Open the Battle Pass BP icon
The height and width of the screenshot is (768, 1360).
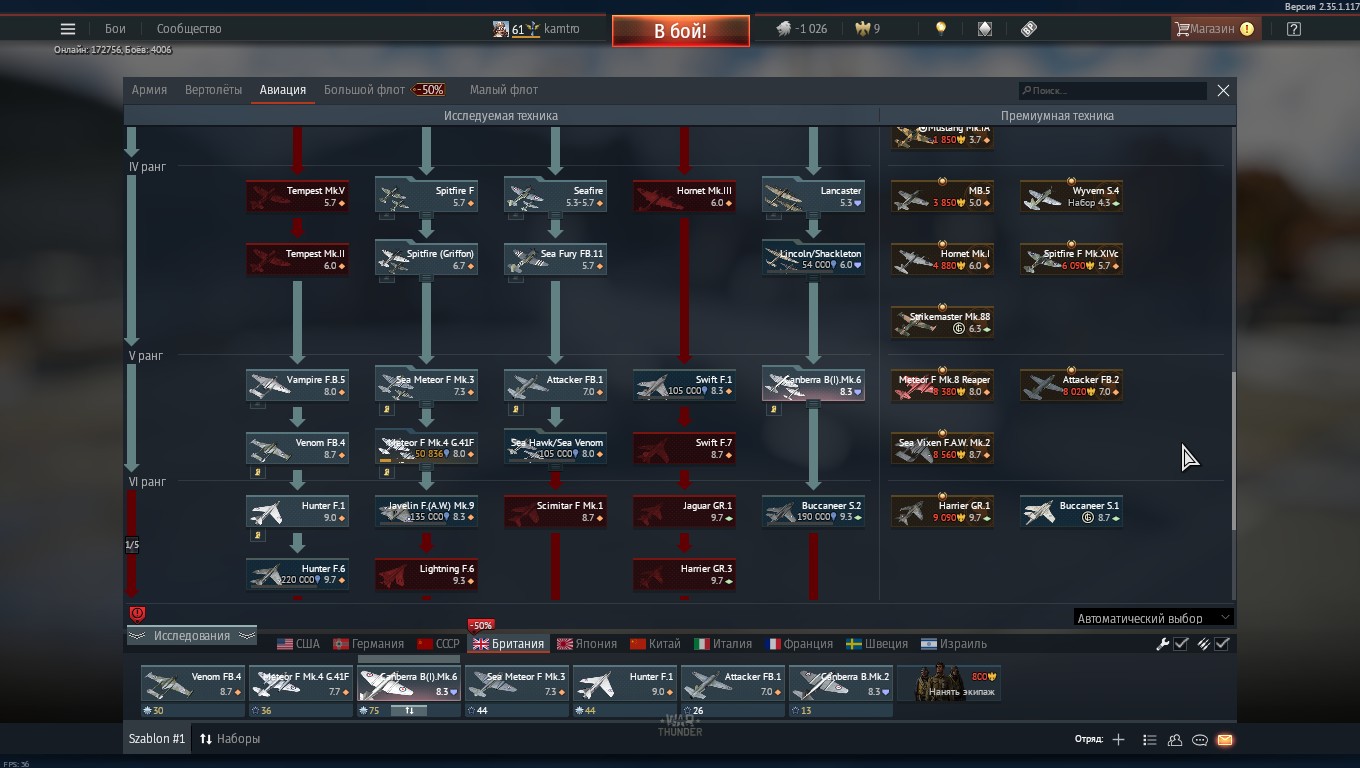1029,29
